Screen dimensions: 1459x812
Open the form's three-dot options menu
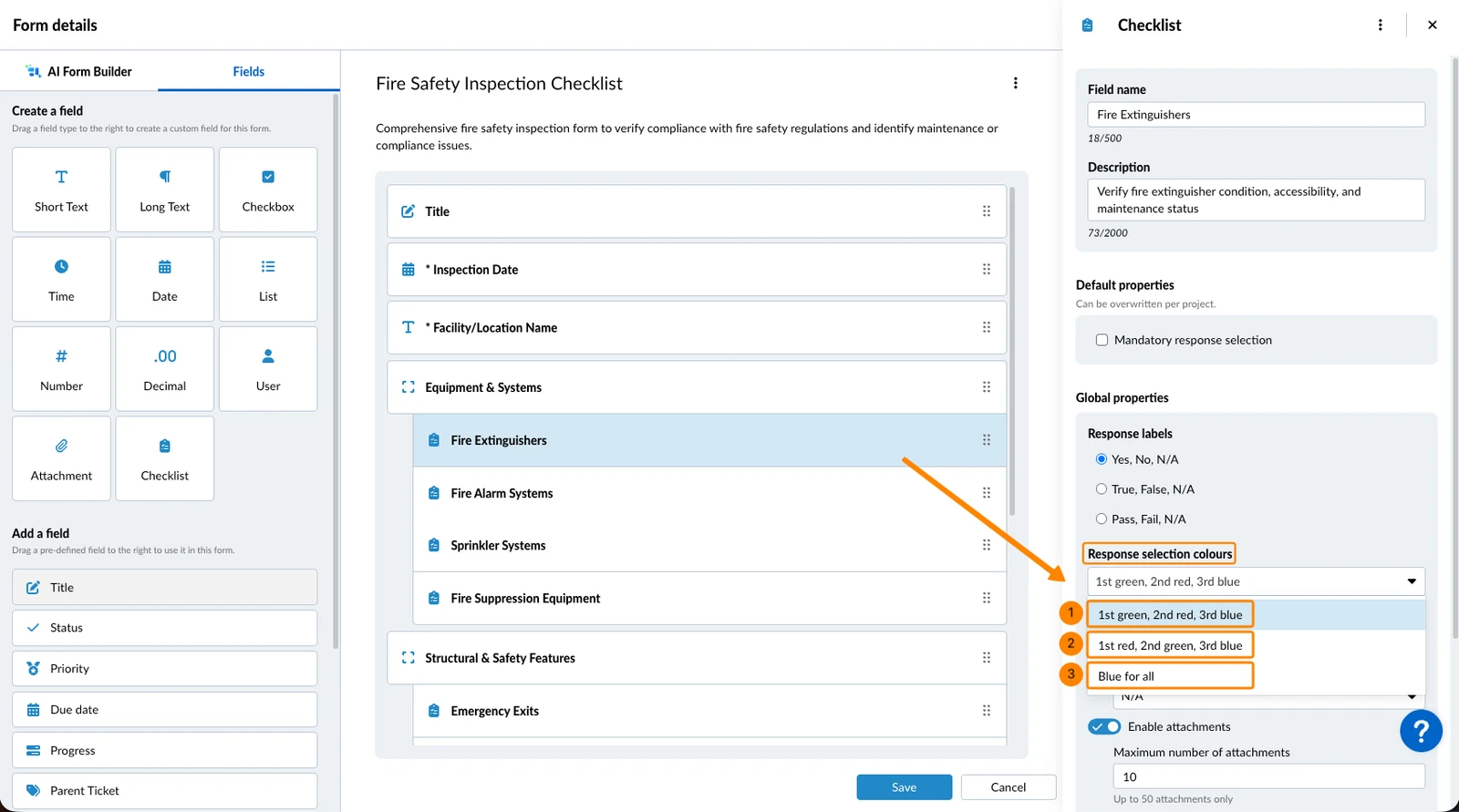point(1015,83)
